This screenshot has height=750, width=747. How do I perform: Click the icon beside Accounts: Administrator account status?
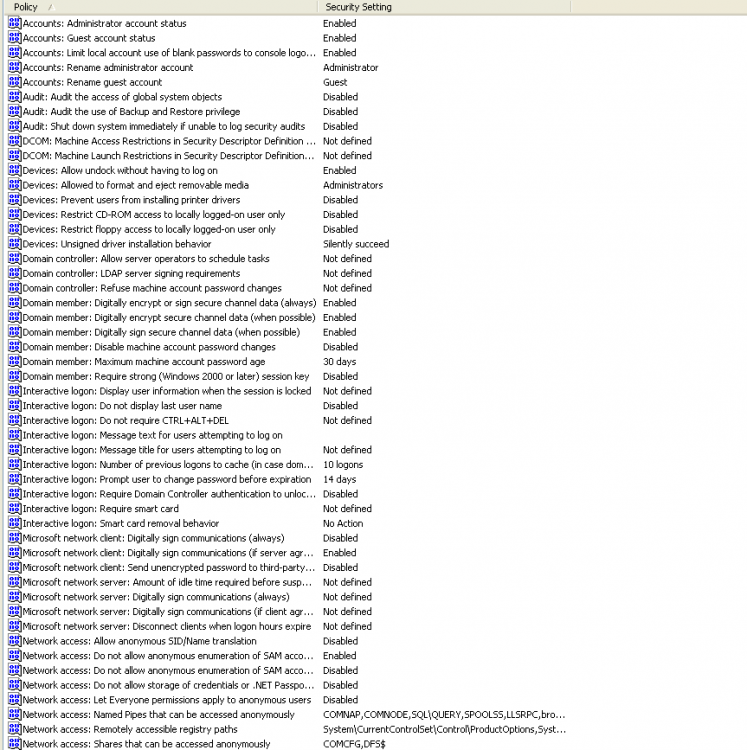point(15,23)
